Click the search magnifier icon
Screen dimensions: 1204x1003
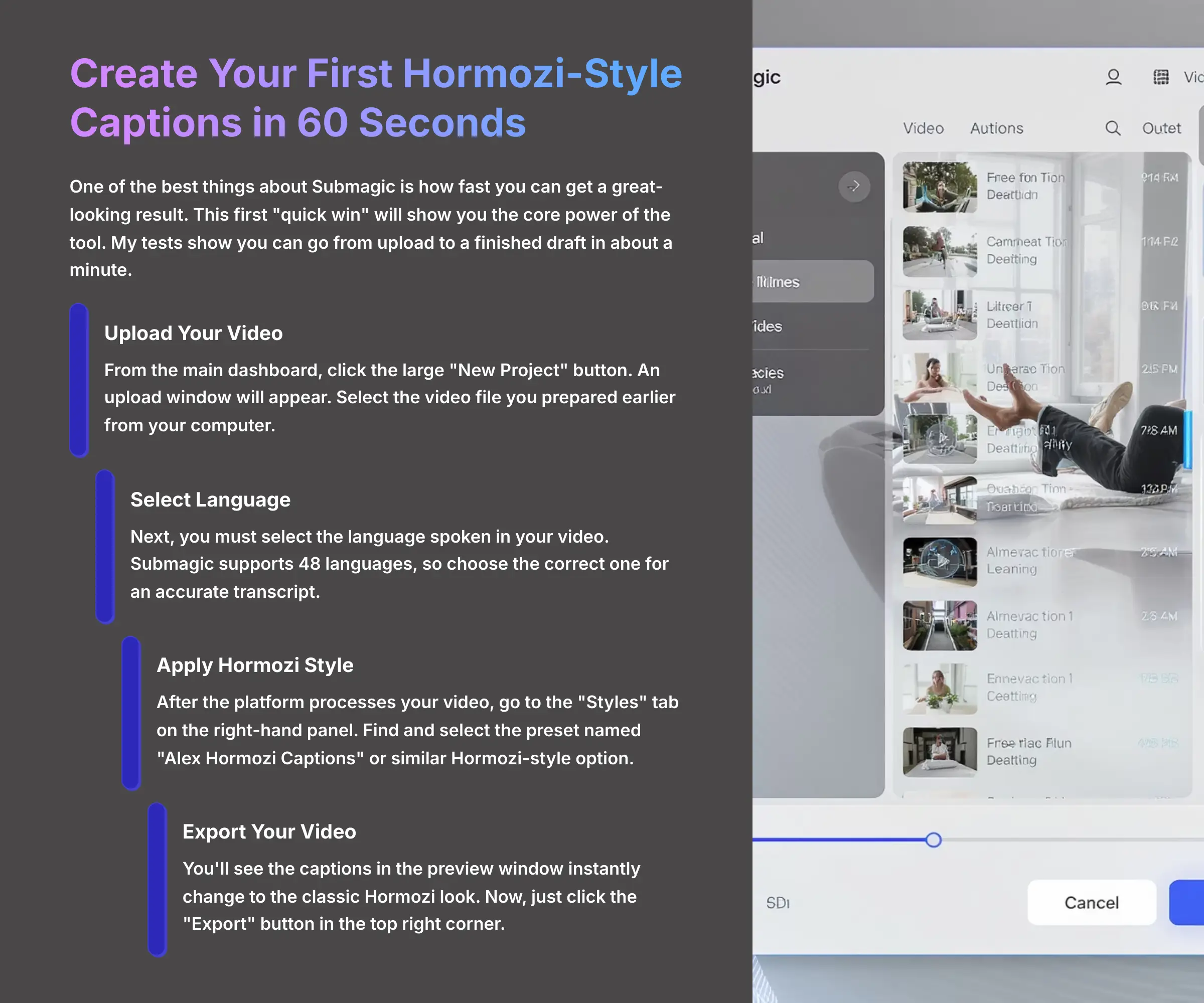1113,128
